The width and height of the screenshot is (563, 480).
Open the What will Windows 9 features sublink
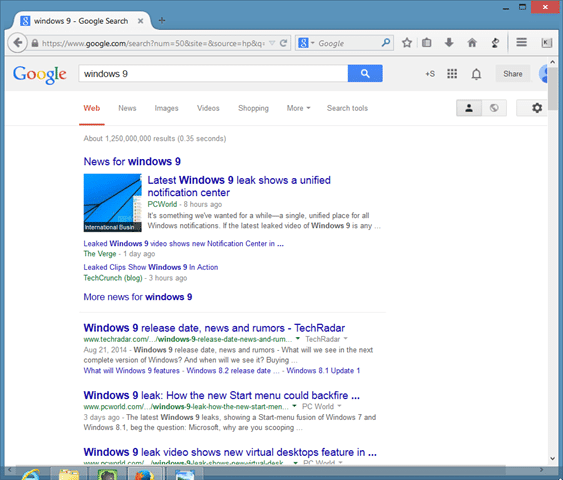tap(131, 371)
